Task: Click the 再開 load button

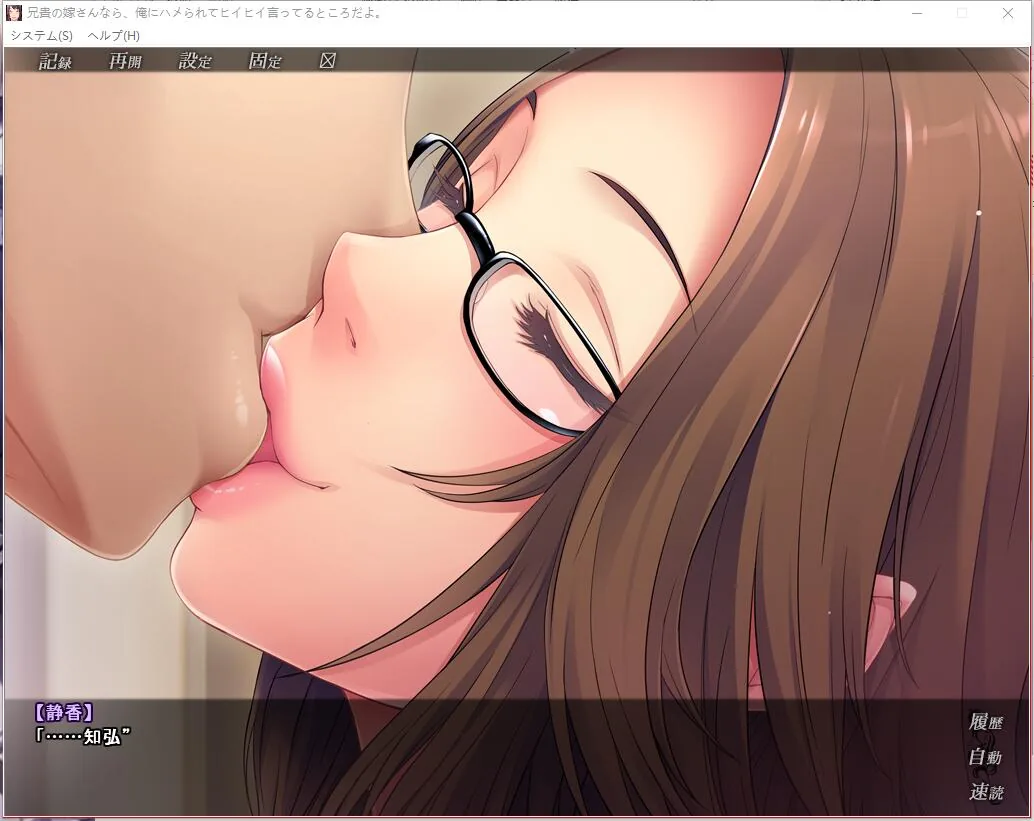Action: (x=125, y=61)
